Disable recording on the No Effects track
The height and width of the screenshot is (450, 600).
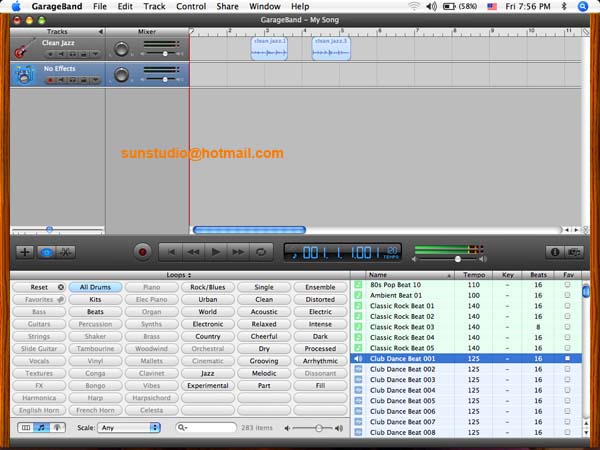50,80
